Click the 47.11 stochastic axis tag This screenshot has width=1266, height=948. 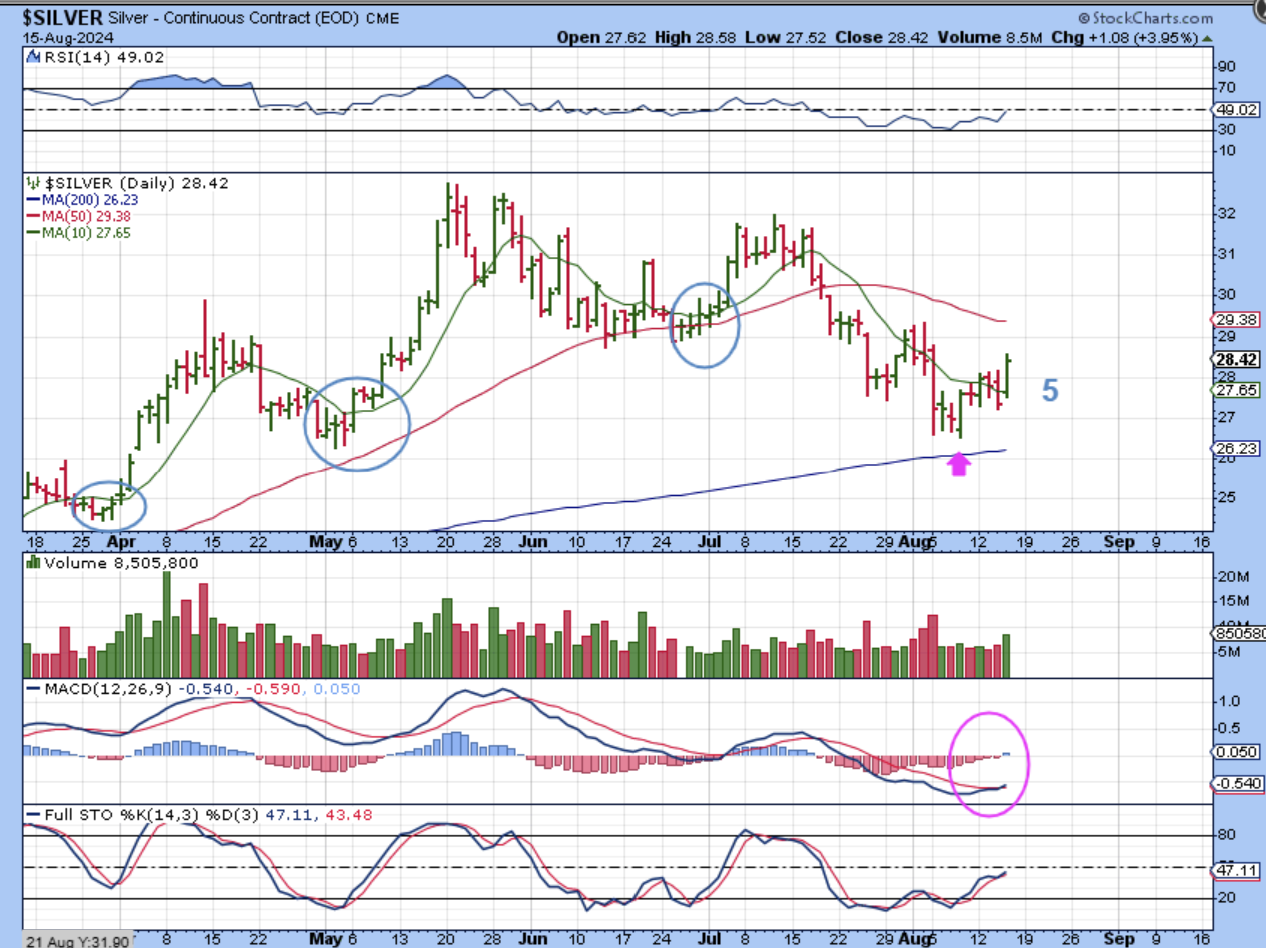point(1236,871)
